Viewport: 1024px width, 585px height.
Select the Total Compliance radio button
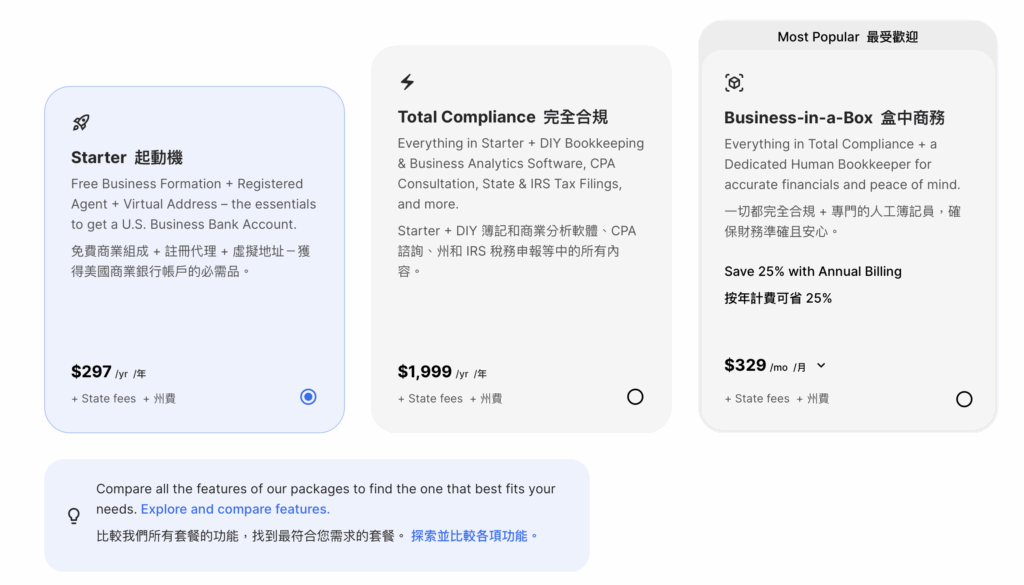tap(635, 397)
